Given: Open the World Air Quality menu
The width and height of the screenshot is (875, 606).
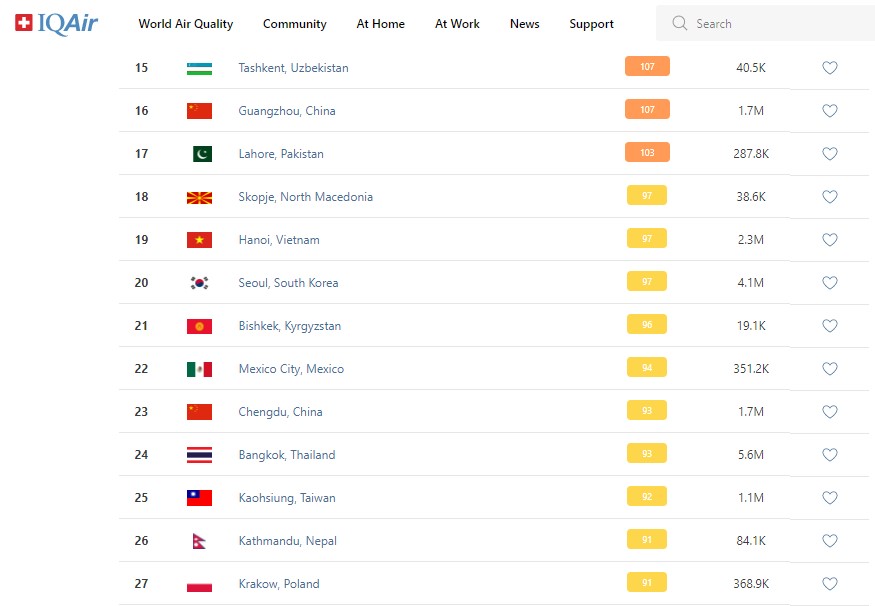Looking at the screenshot, I should point(186,24).
